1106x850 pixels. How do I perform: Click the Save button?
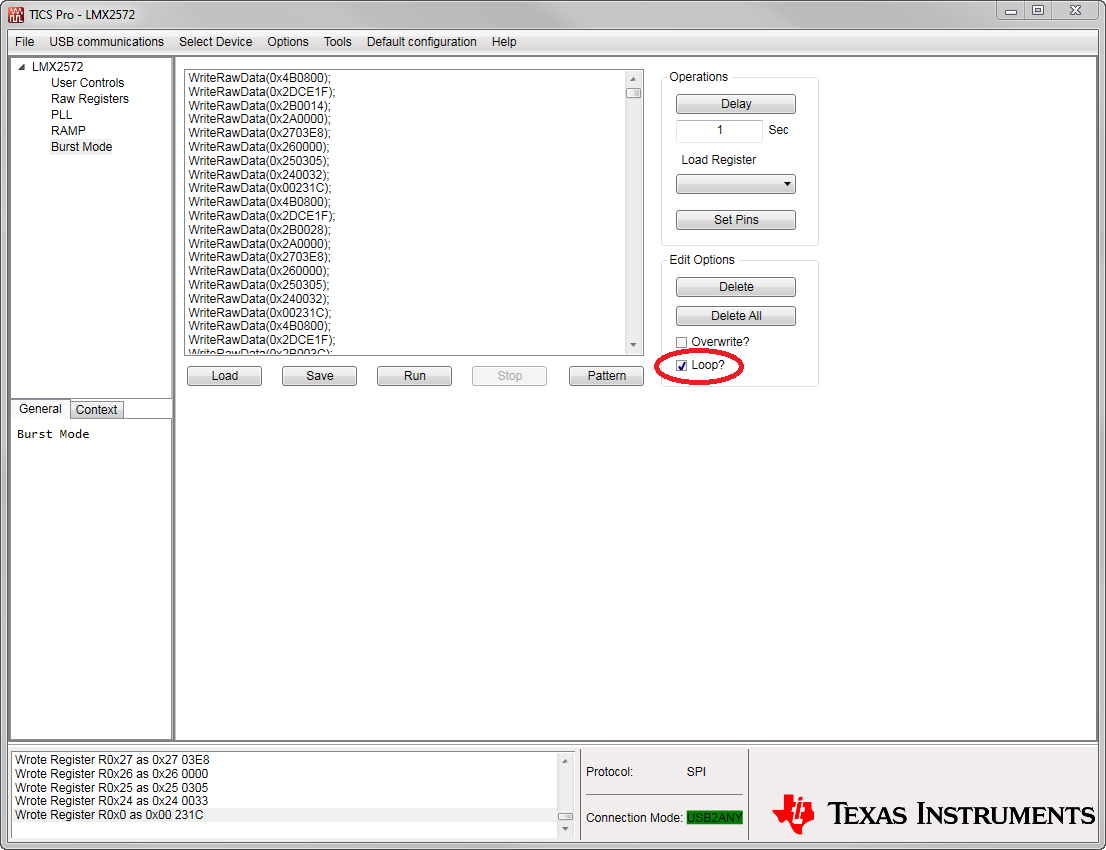(x=320, y=376)
